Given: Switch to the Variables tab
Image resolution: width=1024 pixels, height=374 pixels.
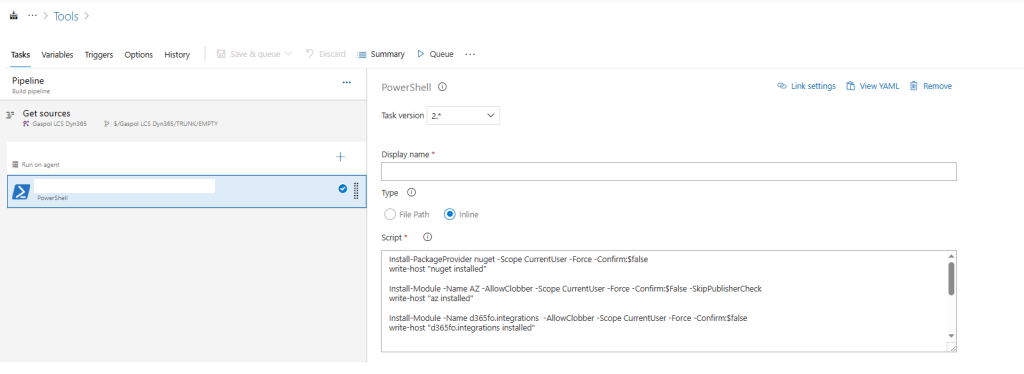Looking at the screenshot, I should [x=57, y=55].
